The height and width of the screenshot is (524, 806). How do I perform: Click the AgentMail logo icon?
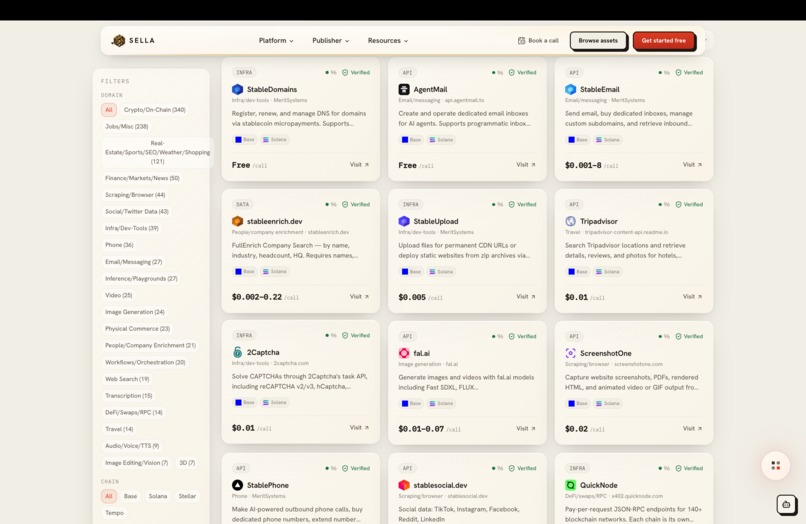coord(404,89)
